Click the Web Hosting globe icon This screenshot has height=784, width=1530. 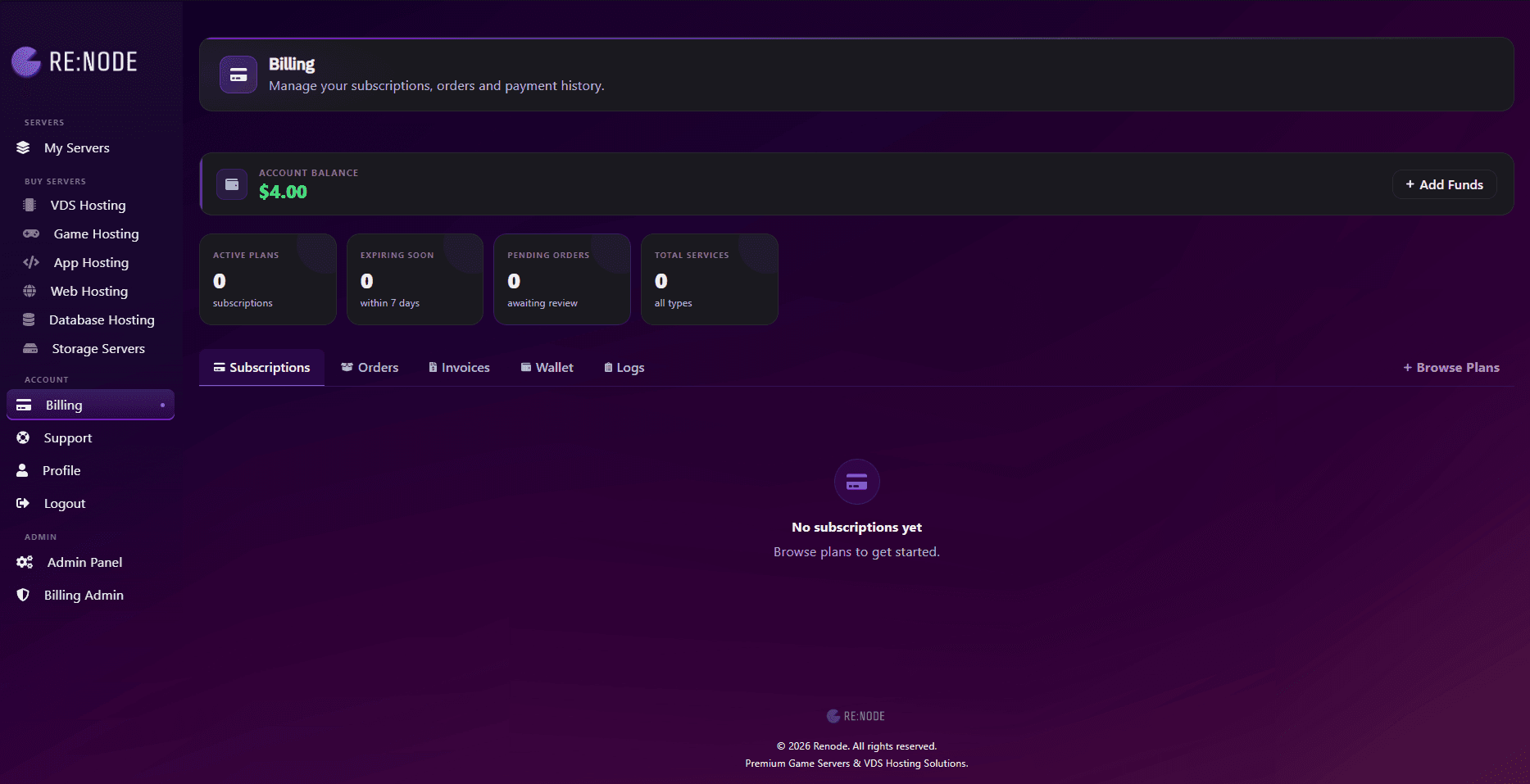[30, 291]
